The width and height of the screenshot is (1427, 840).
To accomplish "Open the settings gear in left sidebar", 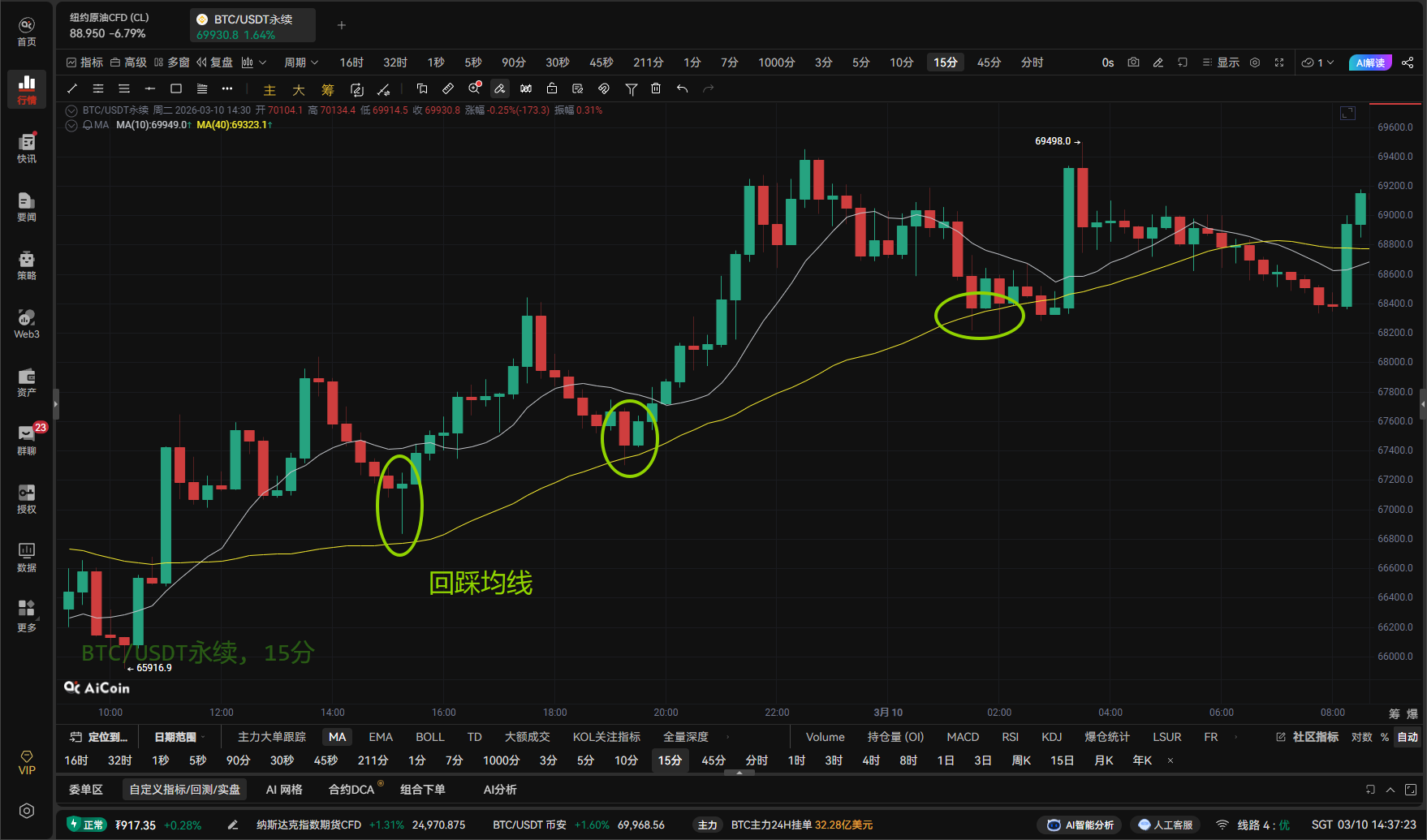I will (x=27, y=811).
